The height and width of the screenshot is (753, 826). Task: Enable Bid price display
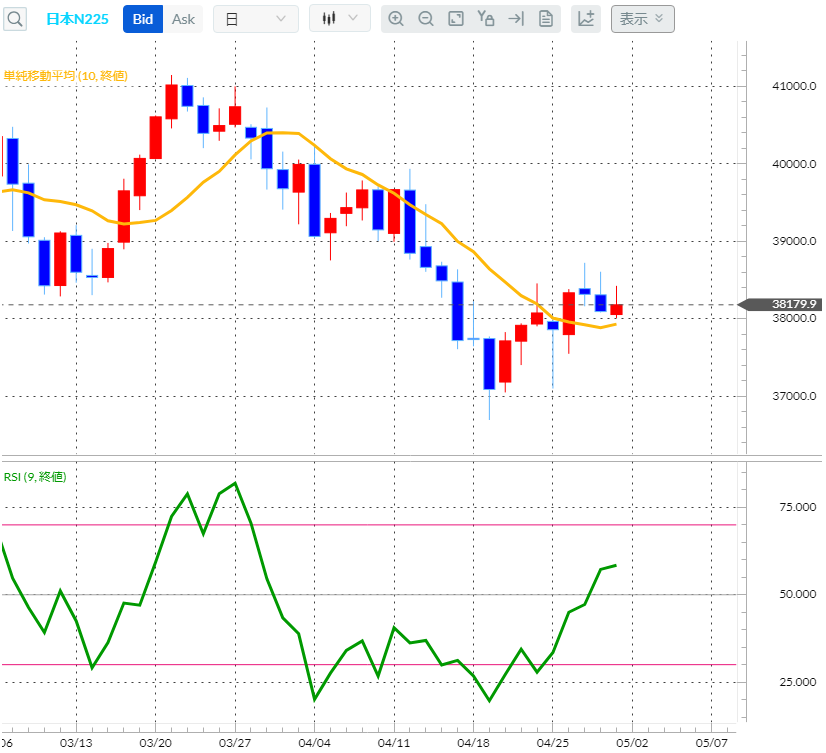(142, 18)
